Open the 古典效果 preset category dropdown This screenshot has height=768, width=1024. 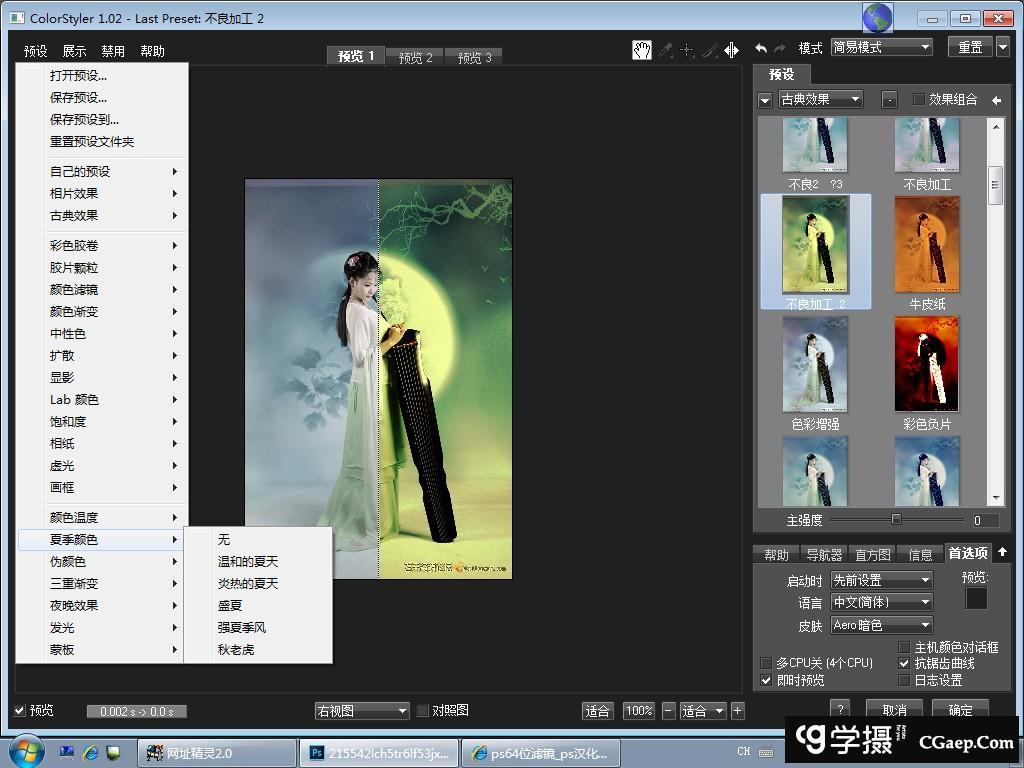coord(820,99)
